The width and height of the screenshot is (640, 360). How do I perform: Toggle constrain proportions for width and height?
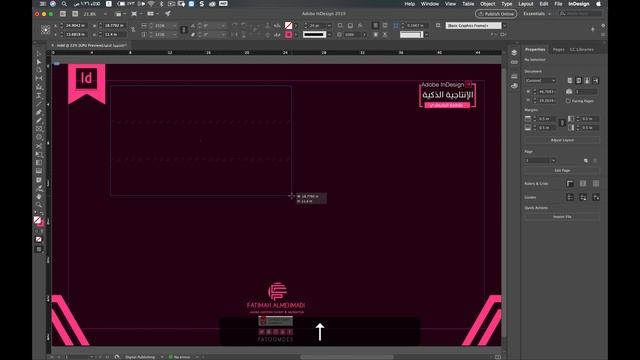click(133, 29)
